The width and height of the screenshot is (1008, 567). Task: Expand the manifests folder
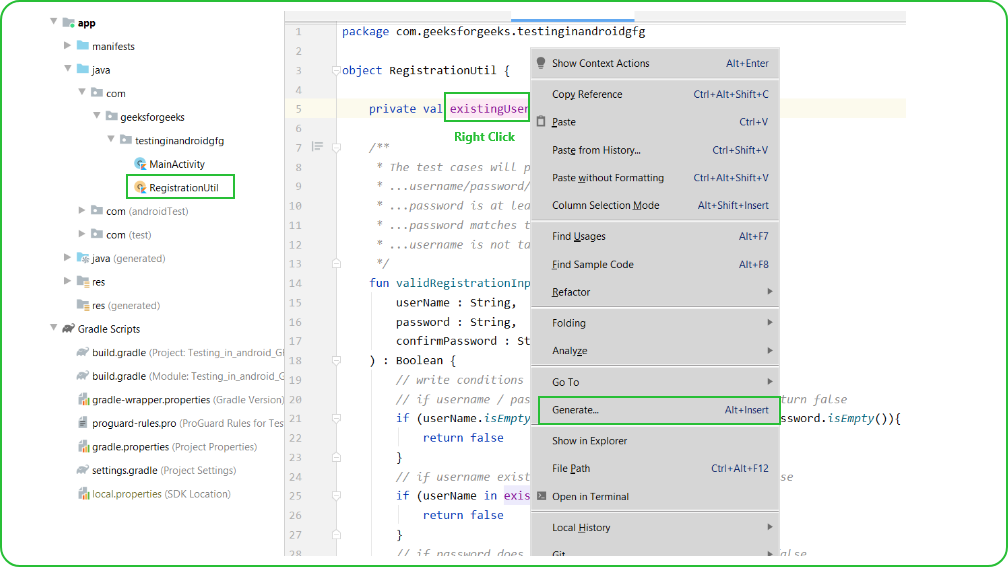point(68,46)
